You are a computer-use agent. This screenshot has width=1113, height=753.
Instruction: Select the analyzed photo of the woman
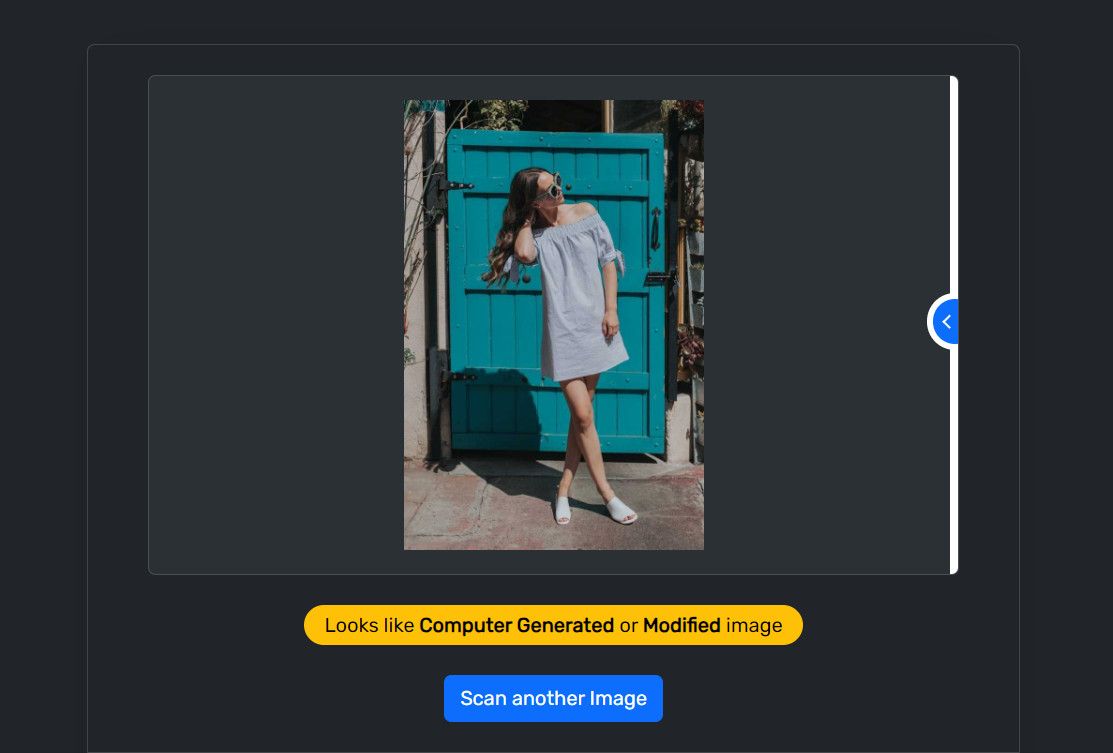pos(553,324)
